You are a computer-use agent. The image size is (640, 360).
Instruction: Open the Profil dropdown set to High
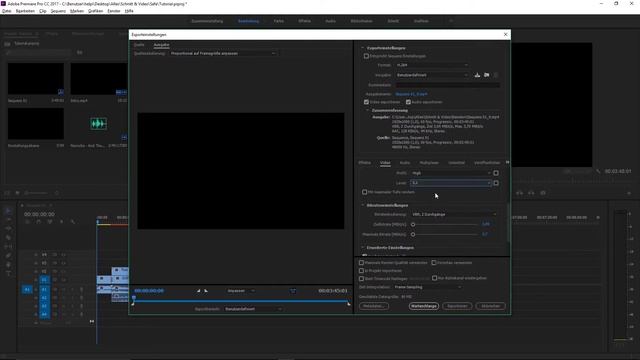tap(451, 173)
